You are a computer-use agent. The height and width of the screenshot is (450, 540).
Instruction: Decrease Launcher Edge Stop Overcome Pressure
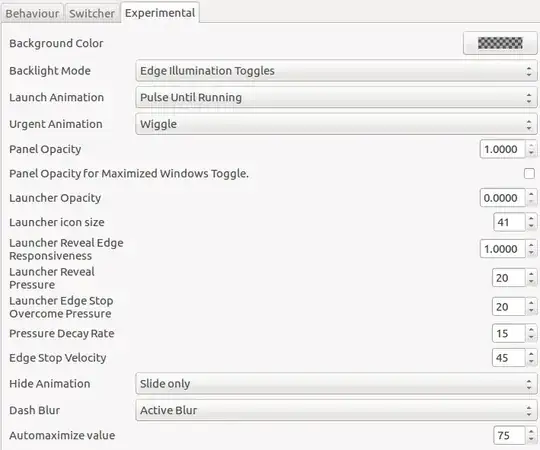pyautogui.click(x=531, y=311)
